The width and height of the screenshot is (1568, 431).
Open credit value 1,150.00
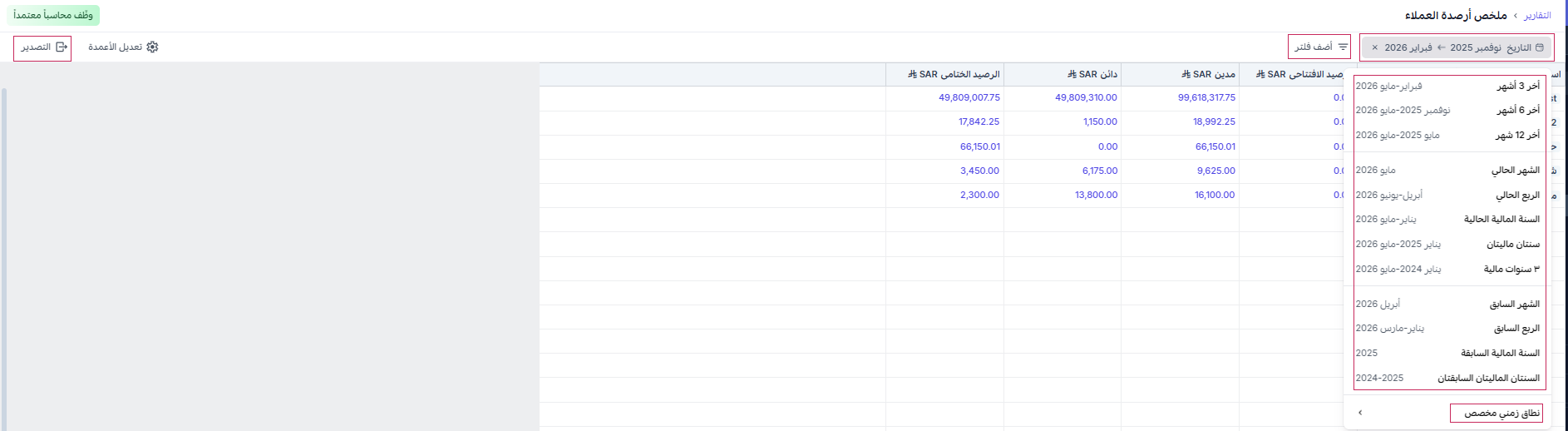click(1100, 121)
